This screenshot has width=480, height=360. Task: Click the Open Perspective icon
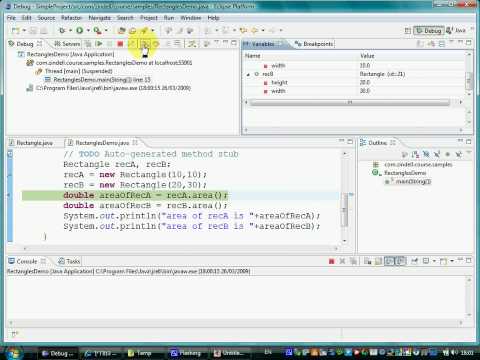click(407, 31)
